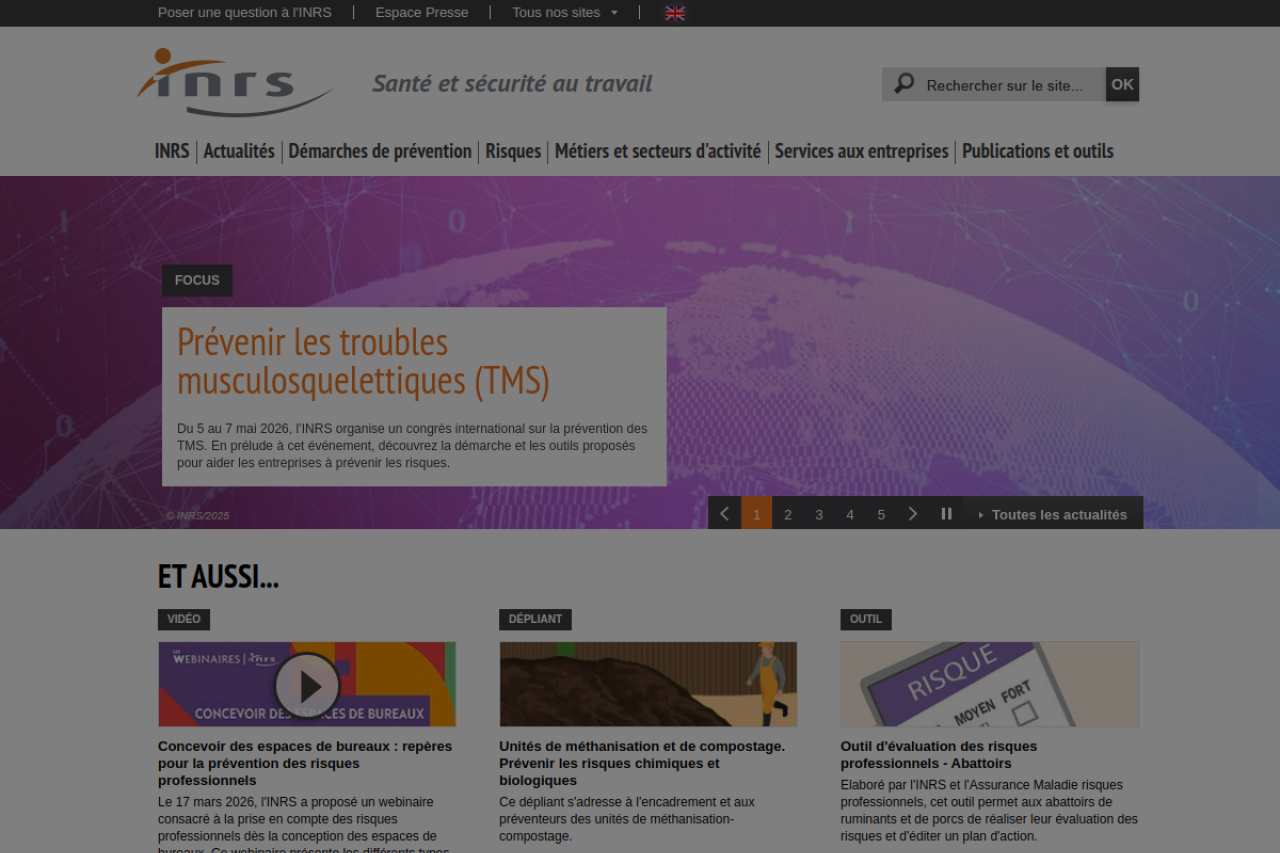Open the Risques menu
Image resolution: width=1280 pixels, height=853 pixels.
coord(513,151)
